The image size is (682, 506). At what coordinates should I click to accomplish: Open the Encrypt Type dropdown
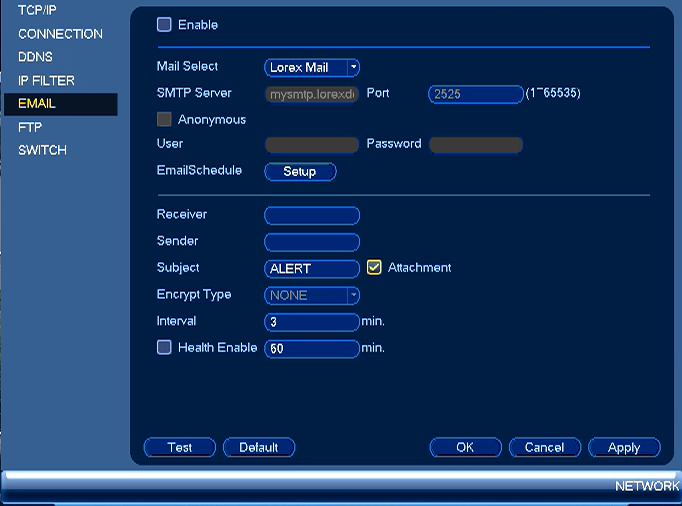312,295
